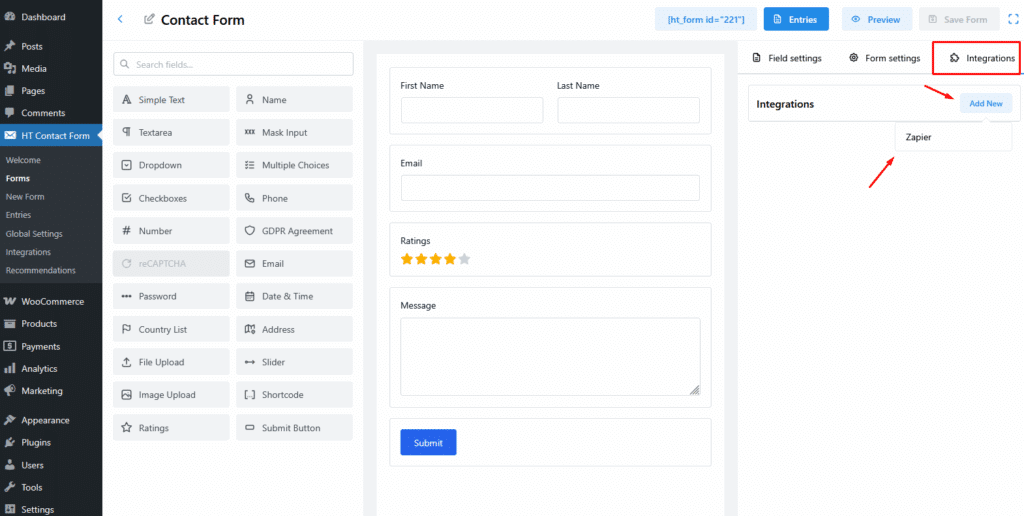Add the Slider field to the form
1024x516 pixels.
pos(294,362)
